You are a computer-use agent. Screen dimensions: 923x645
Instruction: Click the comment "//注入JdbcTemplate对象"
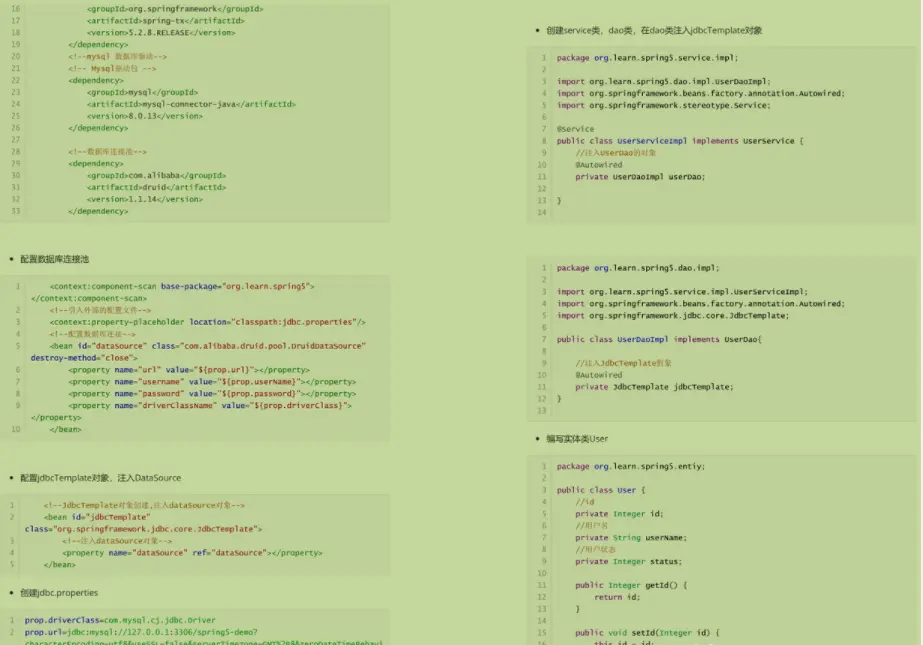tap(624, 363)
